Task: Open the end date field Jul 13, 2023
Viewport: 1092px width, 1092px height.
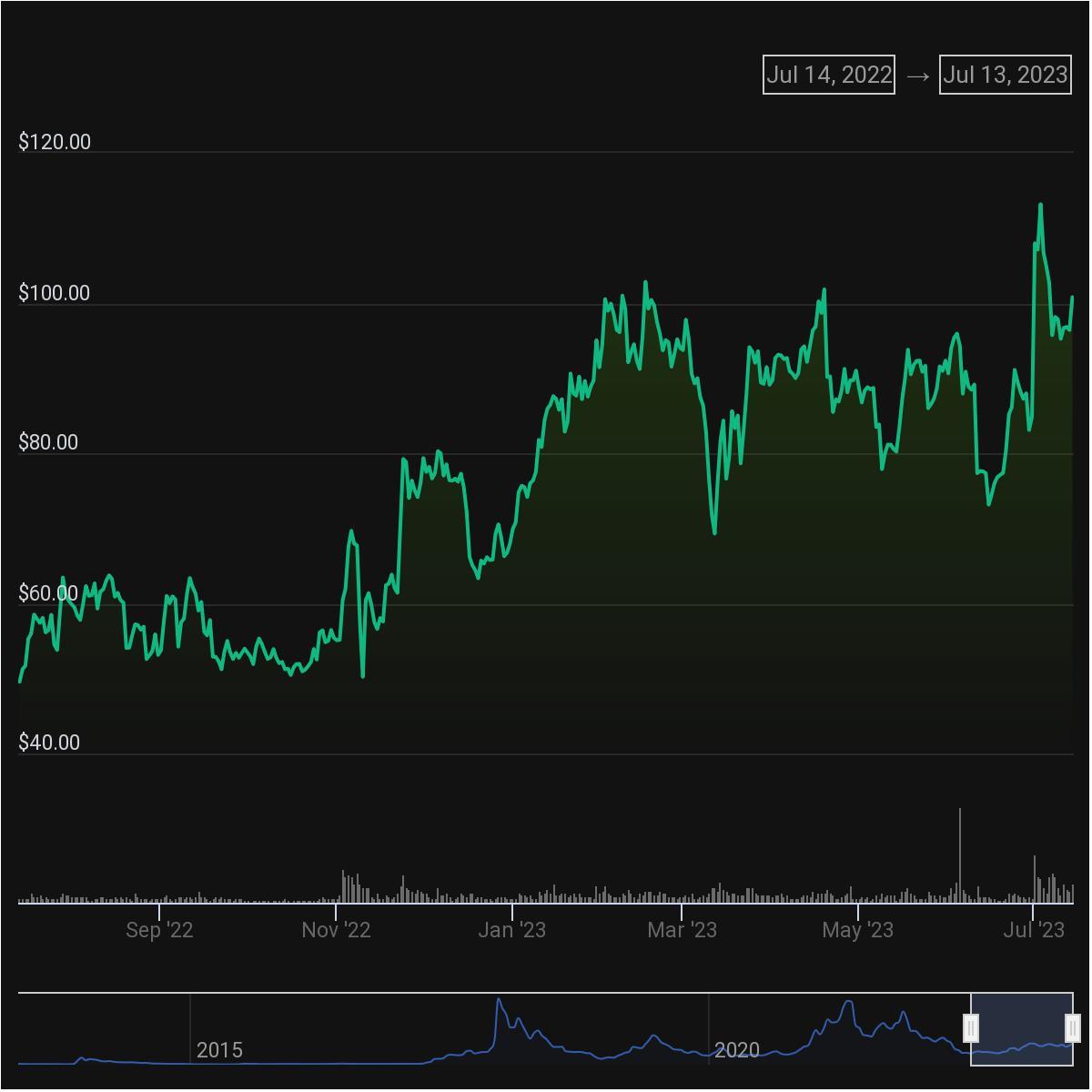Action: coord(1006,75)
